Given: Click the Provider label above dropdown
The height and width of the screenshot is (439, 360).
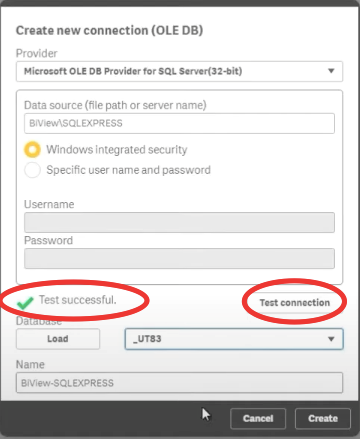Looking at the screenshot, I should point(37,53).
